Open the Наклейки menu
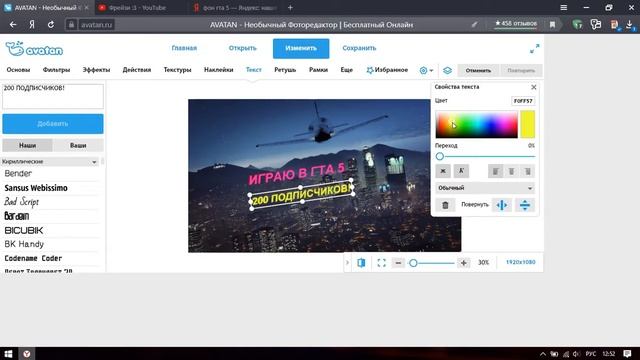Screen dimensions: 640x360 tap(218, 70)
